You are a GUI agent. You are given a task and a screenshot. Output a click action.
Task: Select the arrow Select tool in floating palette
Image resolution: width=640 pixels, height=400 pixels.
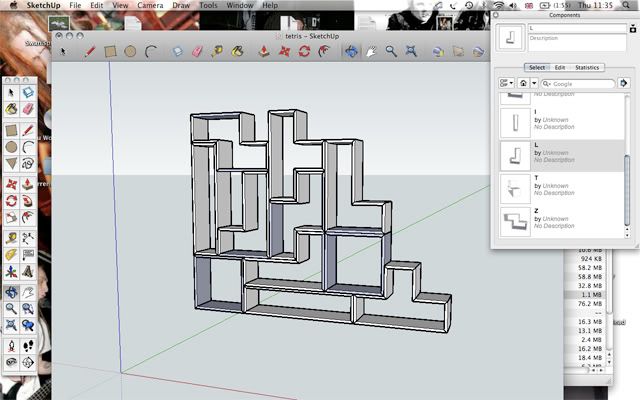tap(11, 93)
